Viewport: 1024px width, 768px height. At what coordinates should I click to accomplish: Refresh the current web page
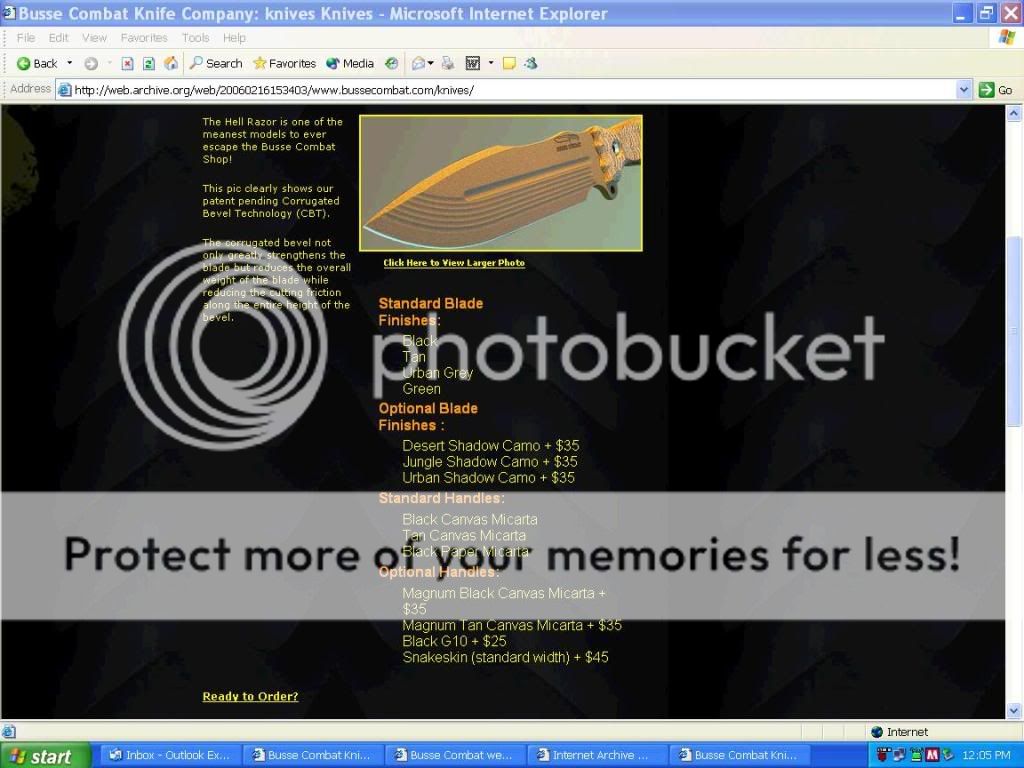coord(149,63)
